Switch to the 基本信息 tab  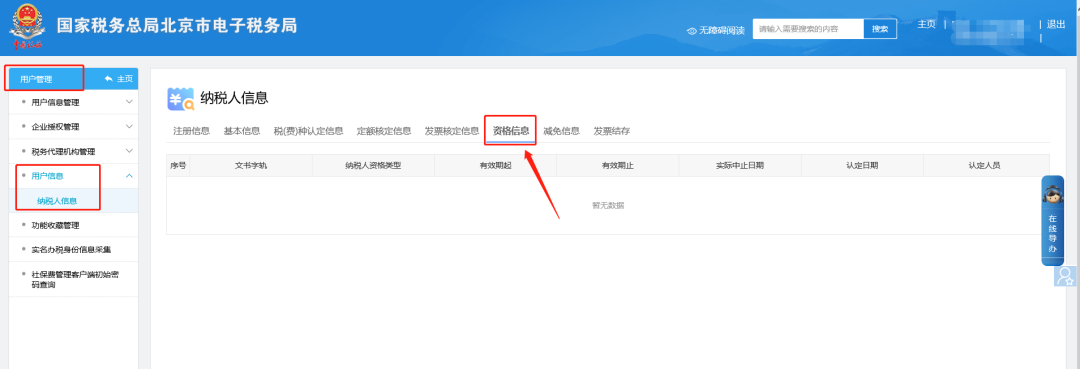(x=242, y=131)
